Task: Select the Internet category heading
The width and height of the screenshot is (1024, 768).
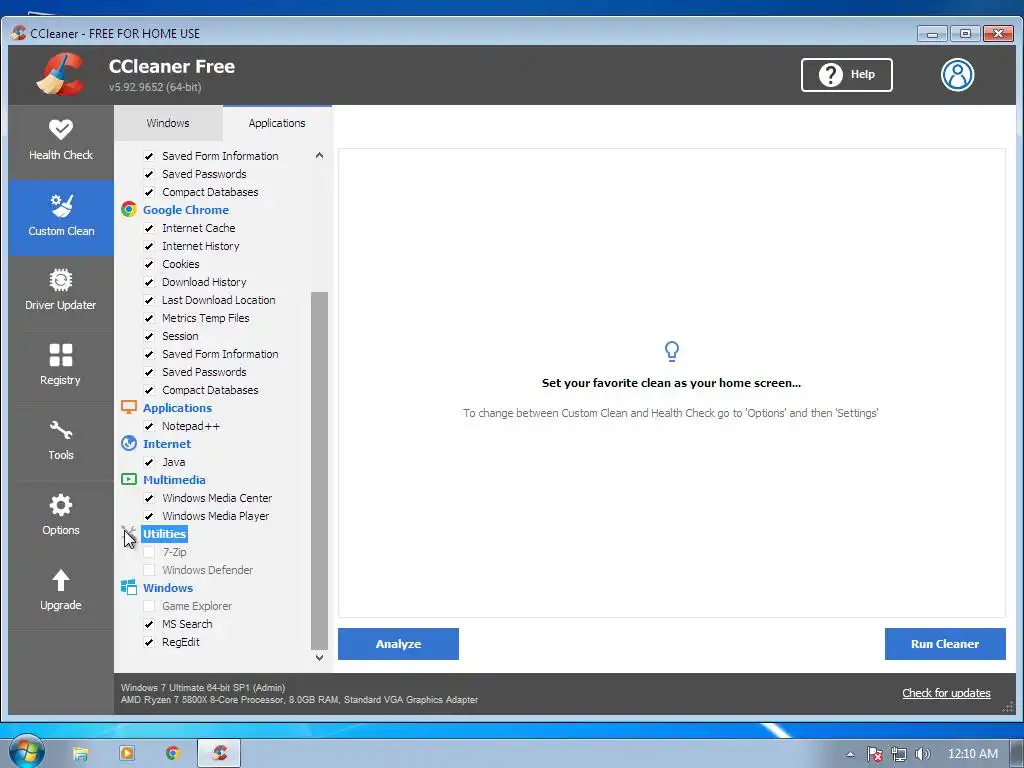Action: (x=167, y=443)
